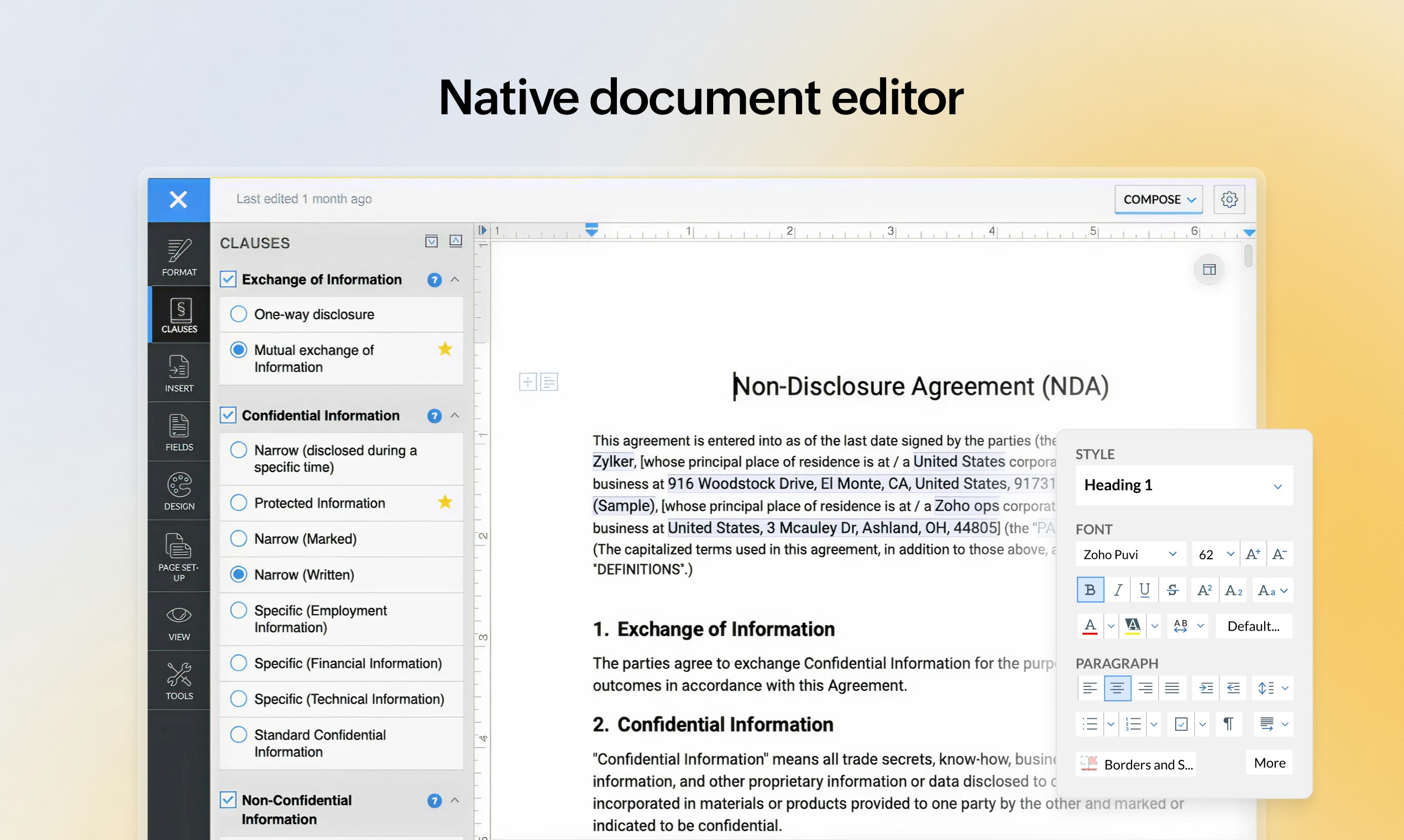Open the Zoho Puvi font dropdown
1404x840 pixels.
(x=1130, y=554)
